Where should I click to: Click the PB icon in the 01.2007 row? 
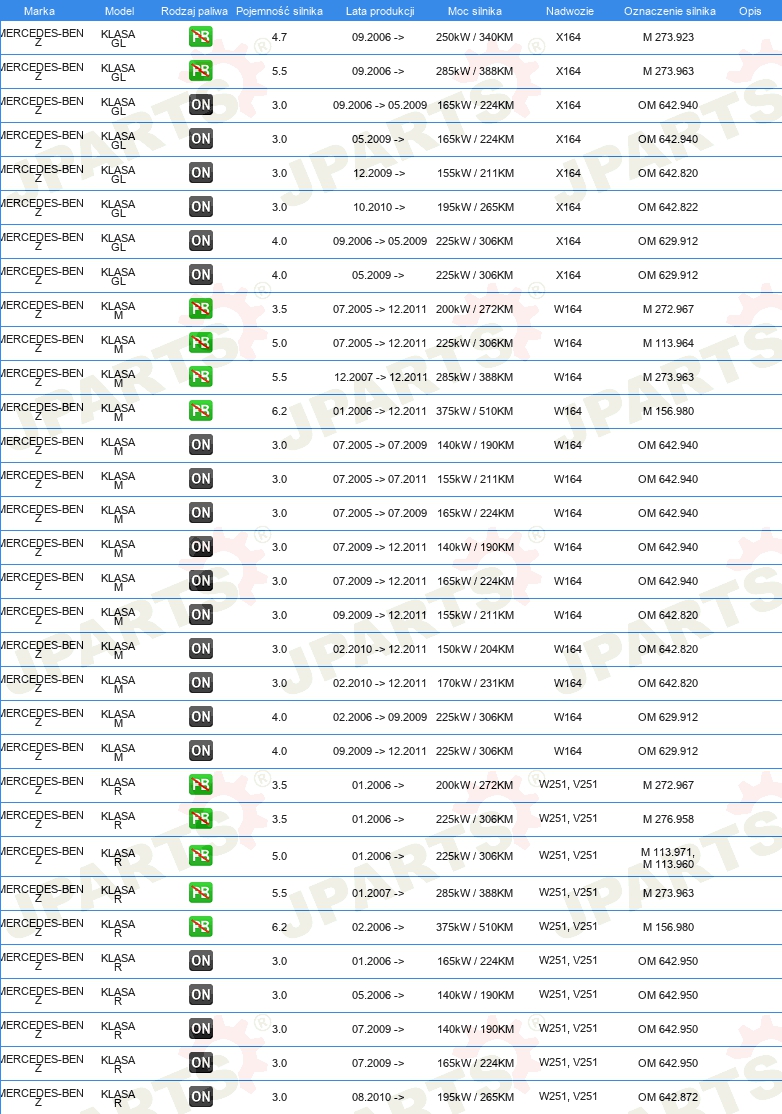[201, 892]
